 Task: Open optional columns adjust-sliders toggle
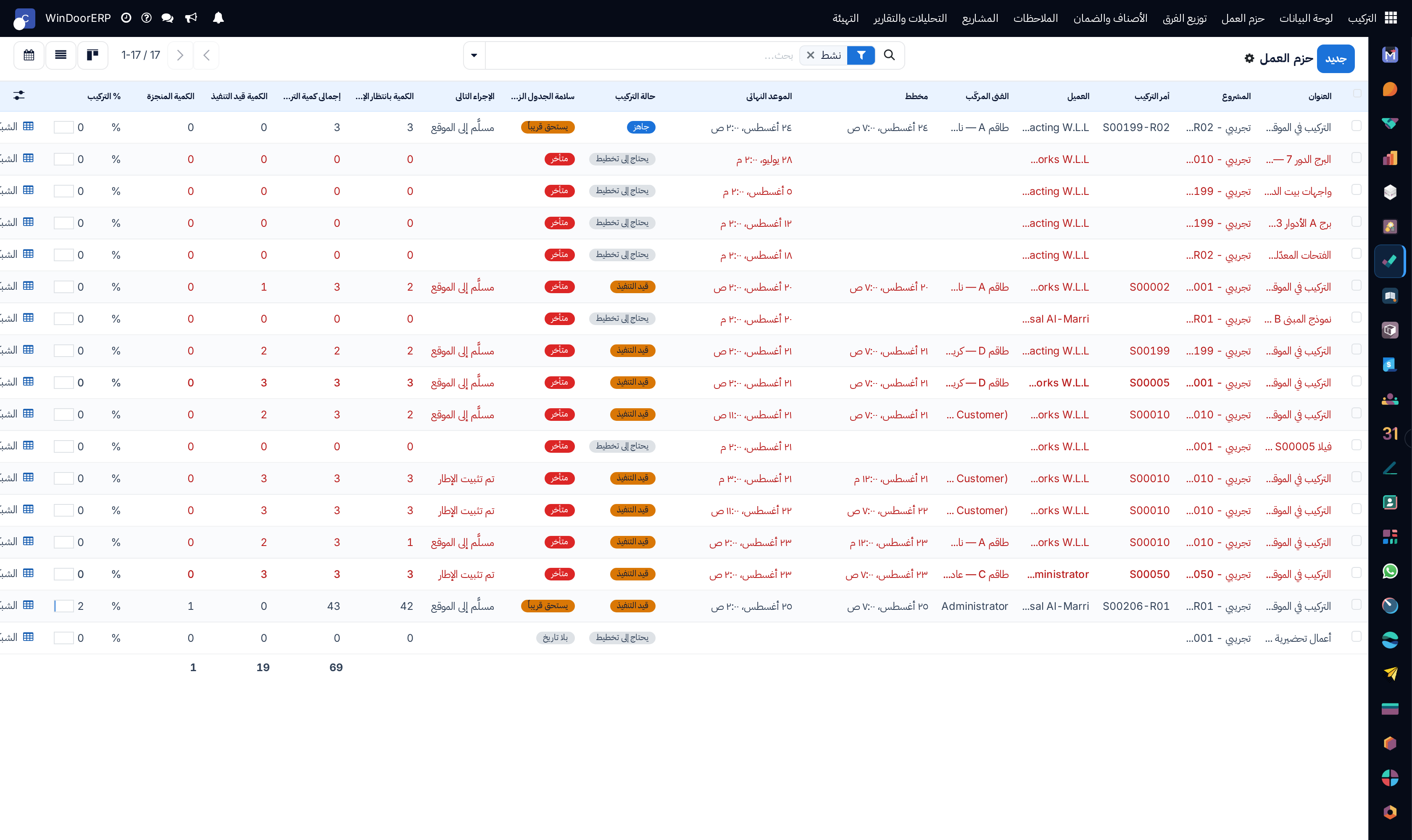18,96
